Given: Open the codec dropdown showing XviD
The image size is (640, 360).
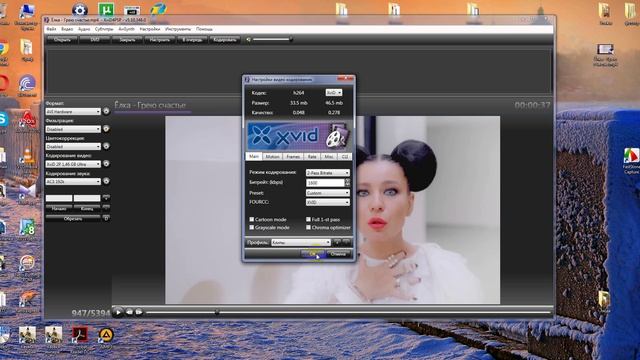Looking at the screenshot, I should click(x=333, y=93).
